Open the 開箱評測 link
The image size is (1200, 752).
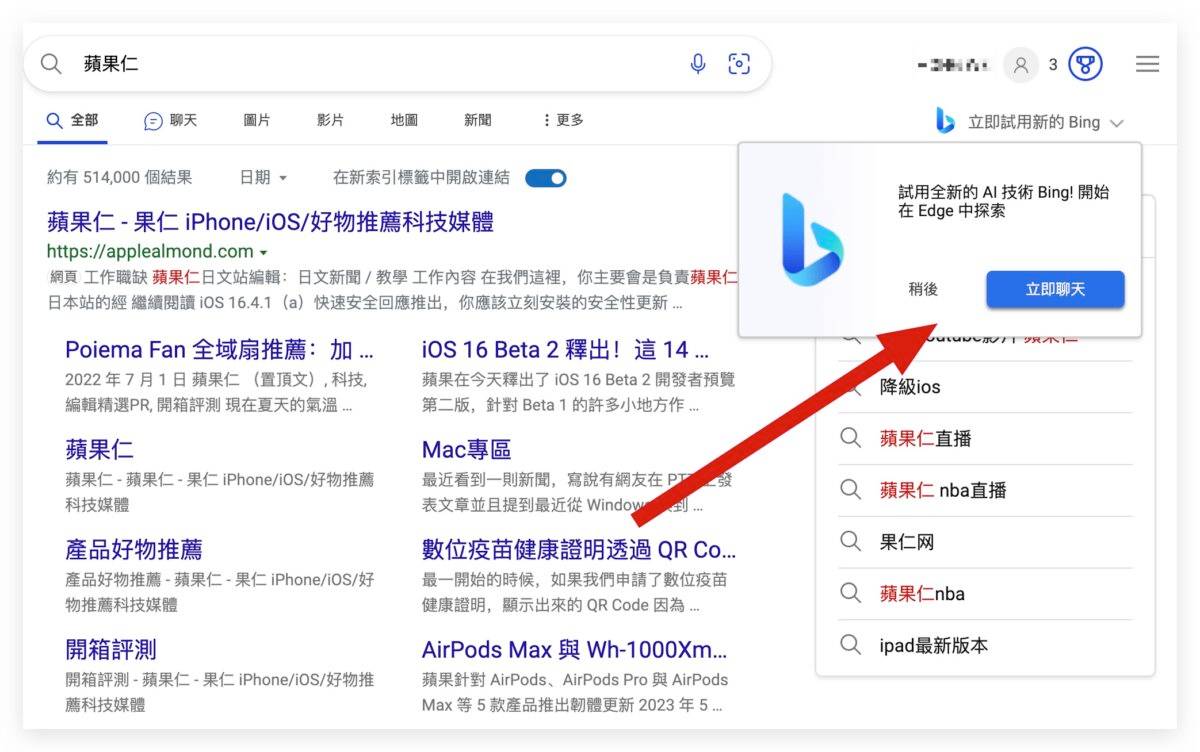(111, 649)
